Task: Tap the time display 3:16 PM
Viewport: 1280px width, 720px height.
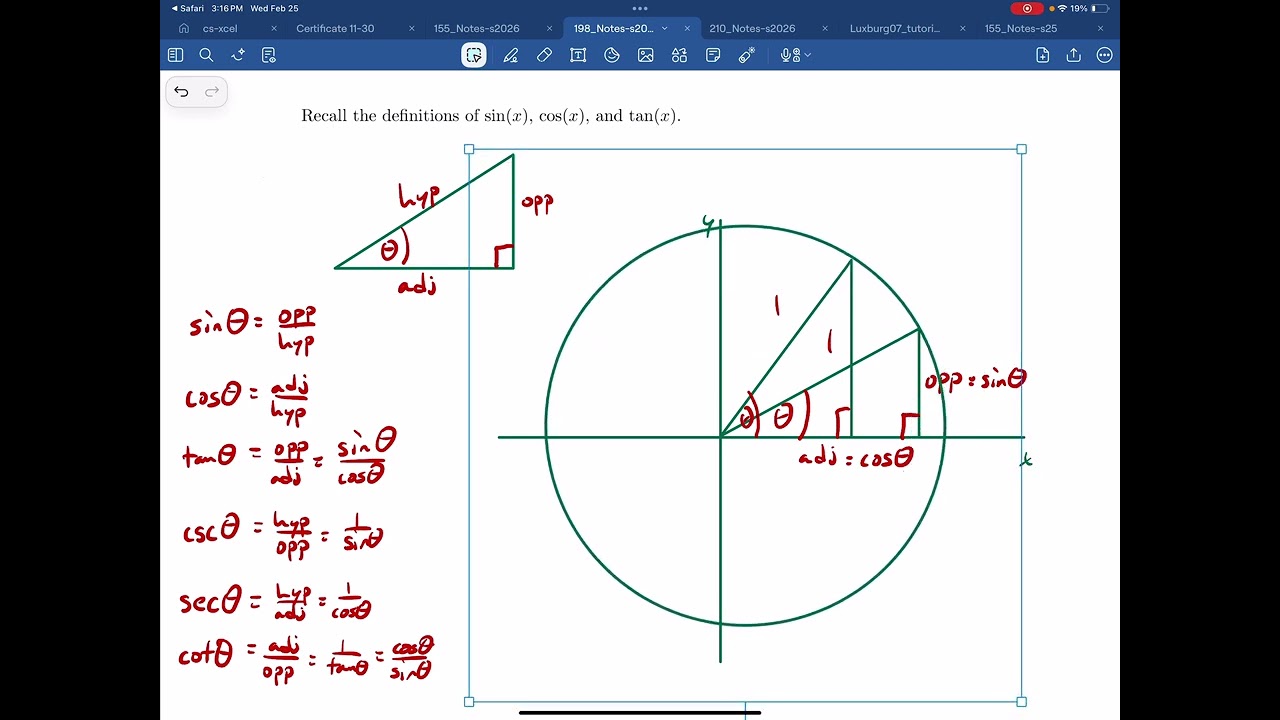Action: coord(227,8)
